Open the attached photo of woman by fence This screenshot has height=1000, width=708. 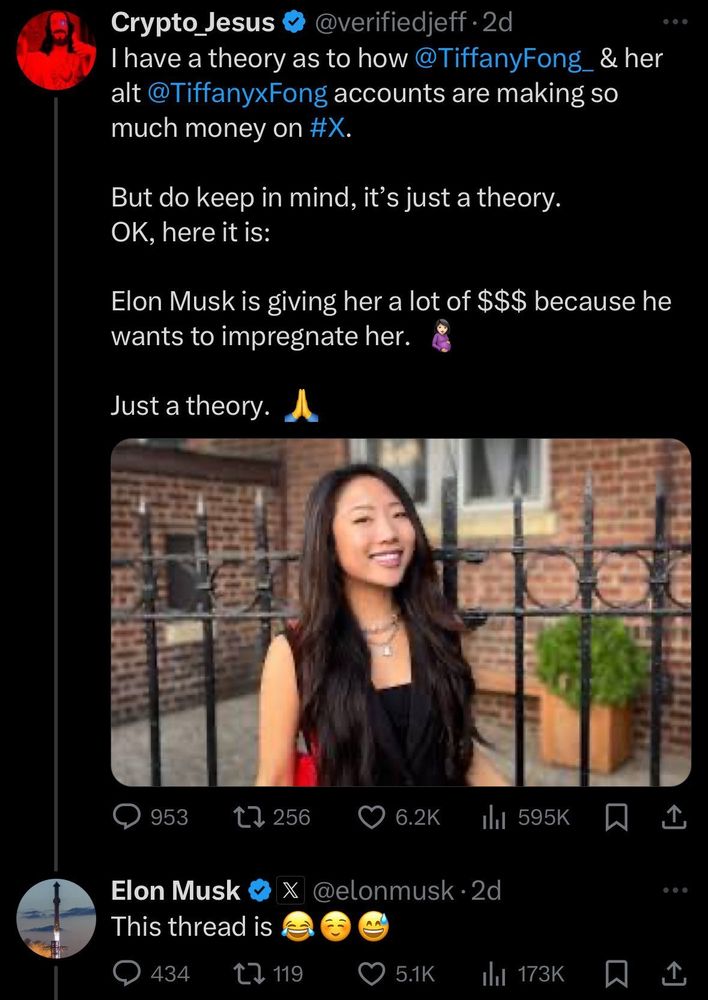click(401, 612)
